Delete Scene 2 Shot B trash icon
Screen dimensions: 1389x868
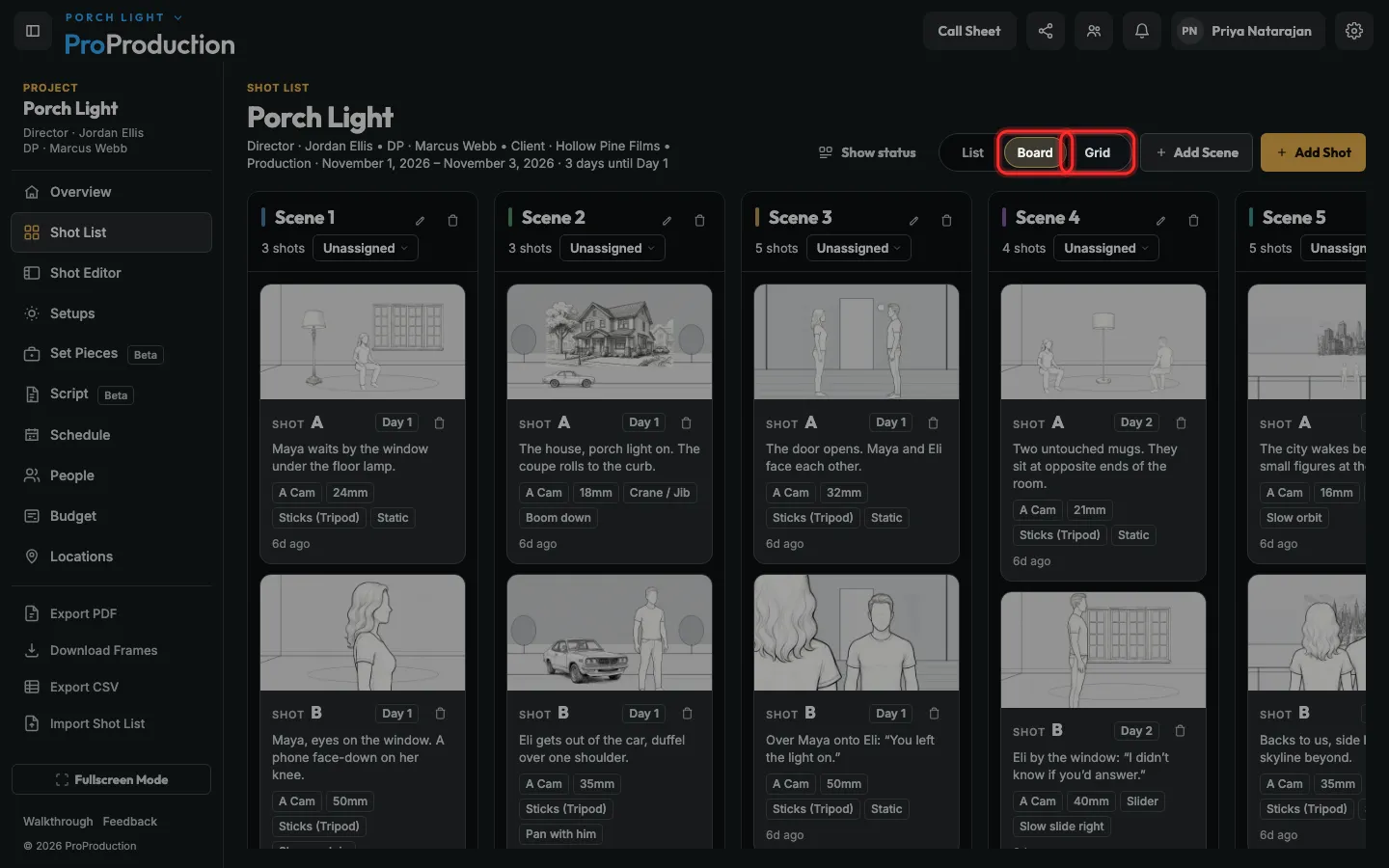688,714
